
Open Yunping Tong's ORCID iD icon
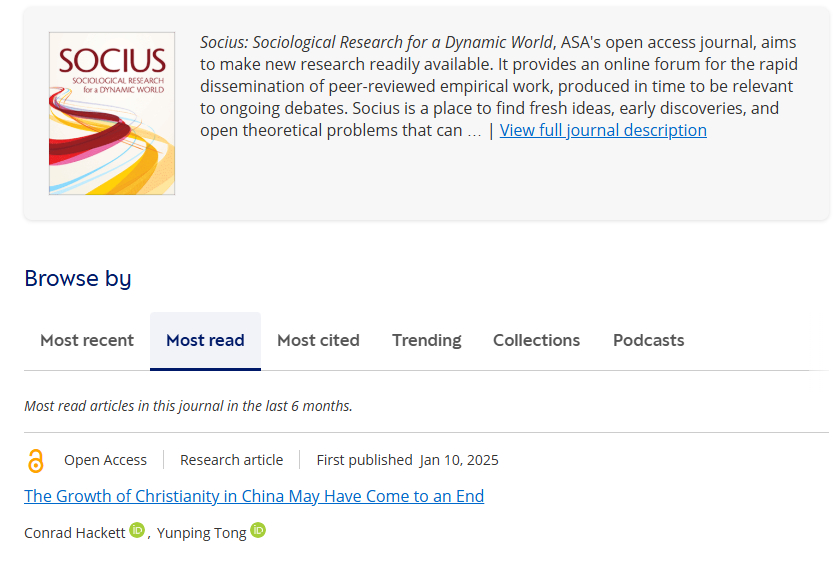[258, 531]
